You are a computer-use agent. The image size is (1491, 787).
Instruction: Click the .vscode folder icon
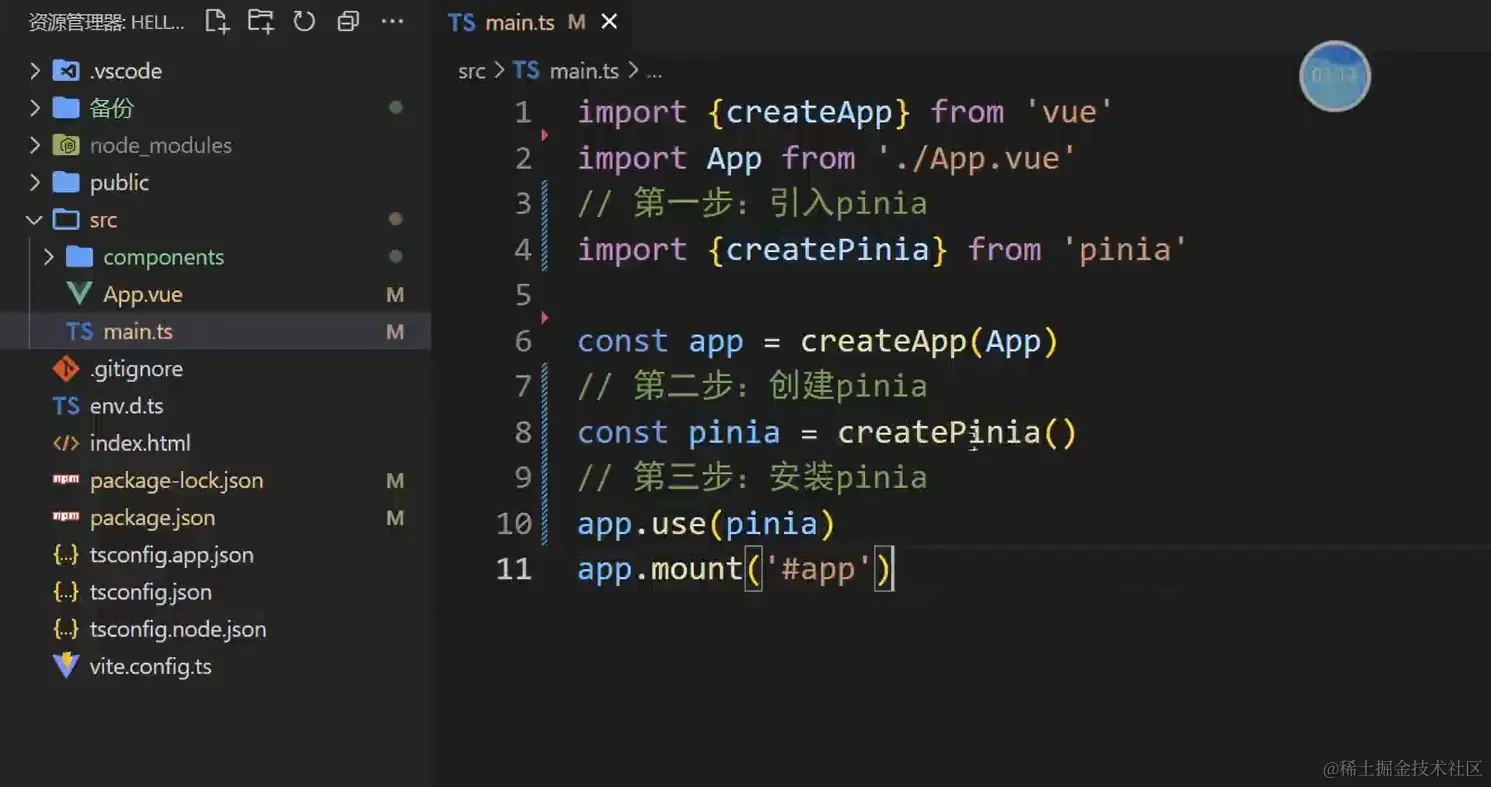(66, 71)
